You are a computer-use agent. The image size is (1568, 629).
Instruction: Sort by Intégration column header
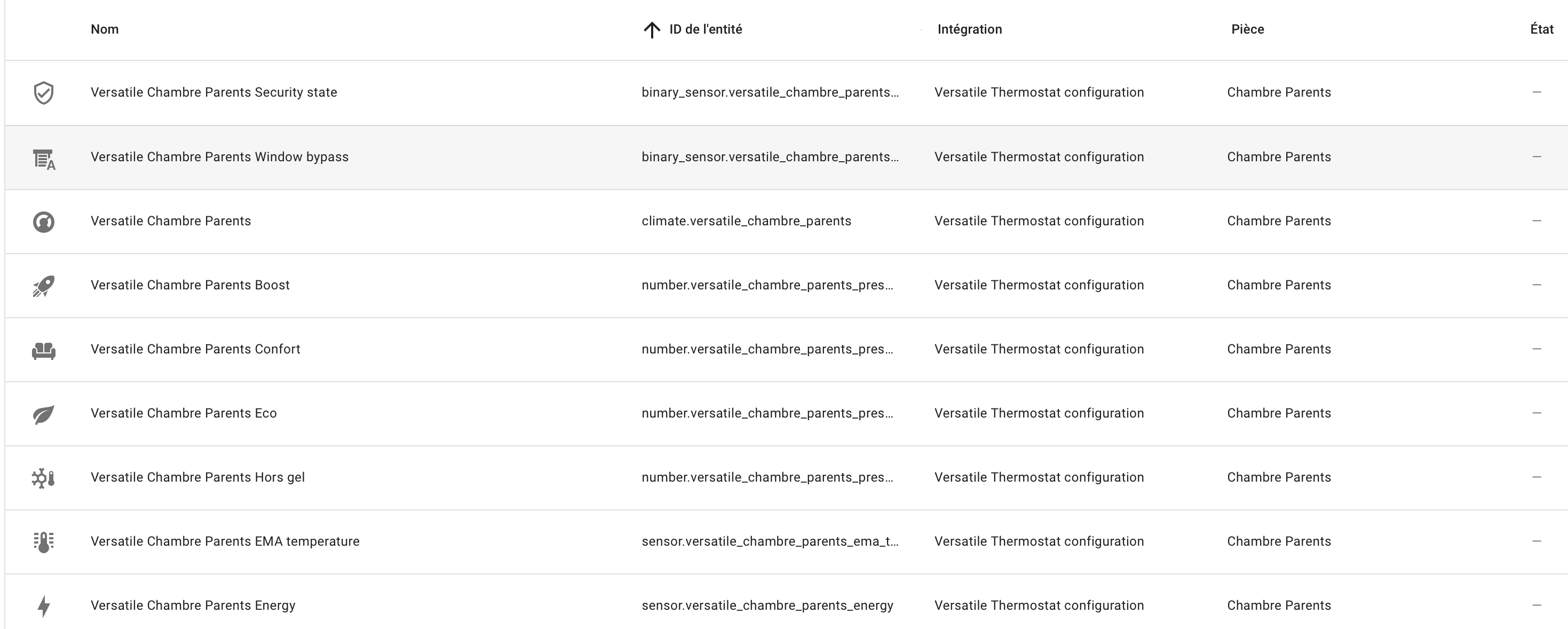pyautogui.click(x=970, y=29)
